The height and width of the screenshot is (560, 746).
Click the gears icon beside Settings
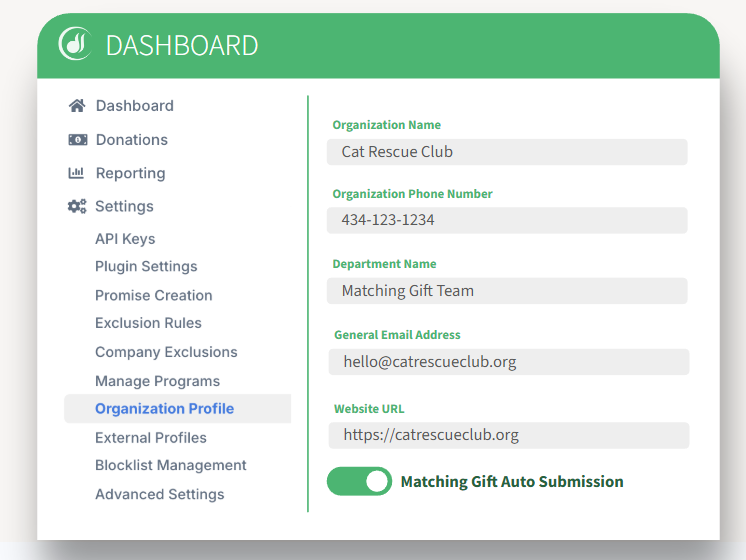point(77,206)
